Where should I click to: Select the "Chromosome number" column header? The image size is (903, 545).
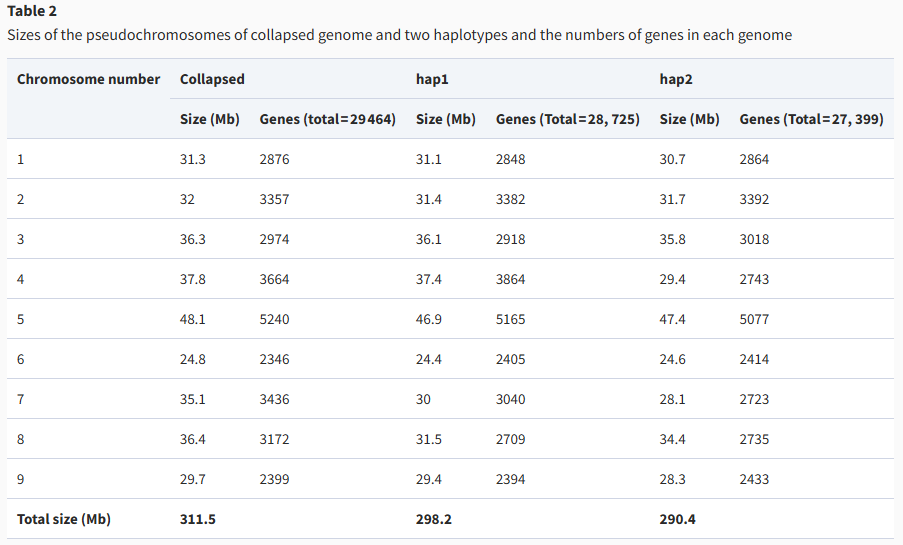pyautogui.click(x=88, y=79)
